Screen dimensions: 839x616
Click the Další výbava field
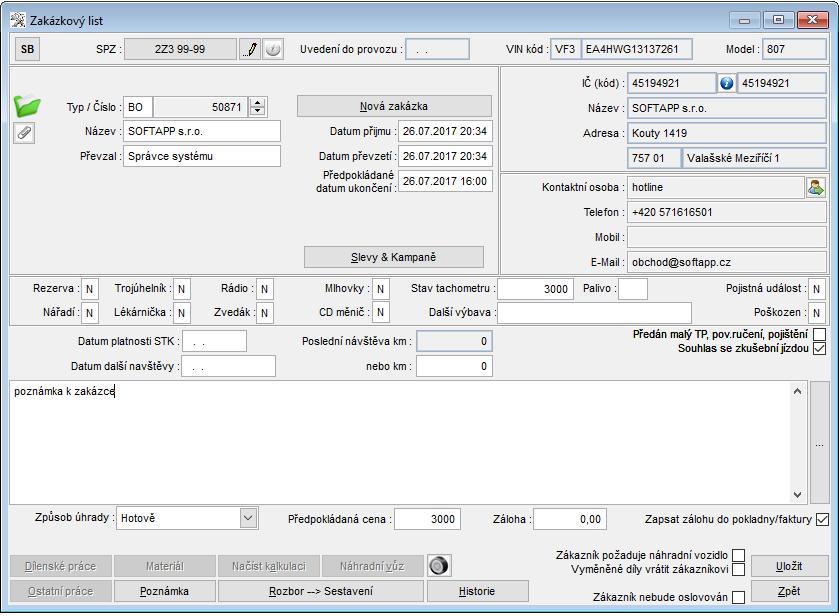[594, 313]
